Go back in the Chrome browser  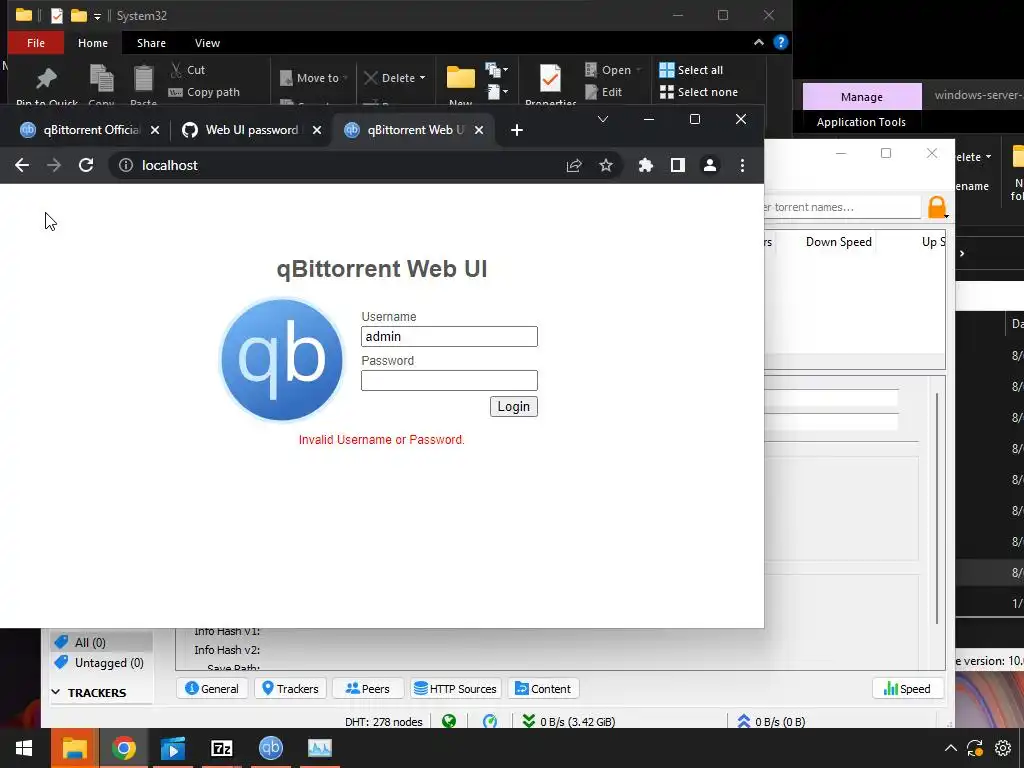[22, 165]
